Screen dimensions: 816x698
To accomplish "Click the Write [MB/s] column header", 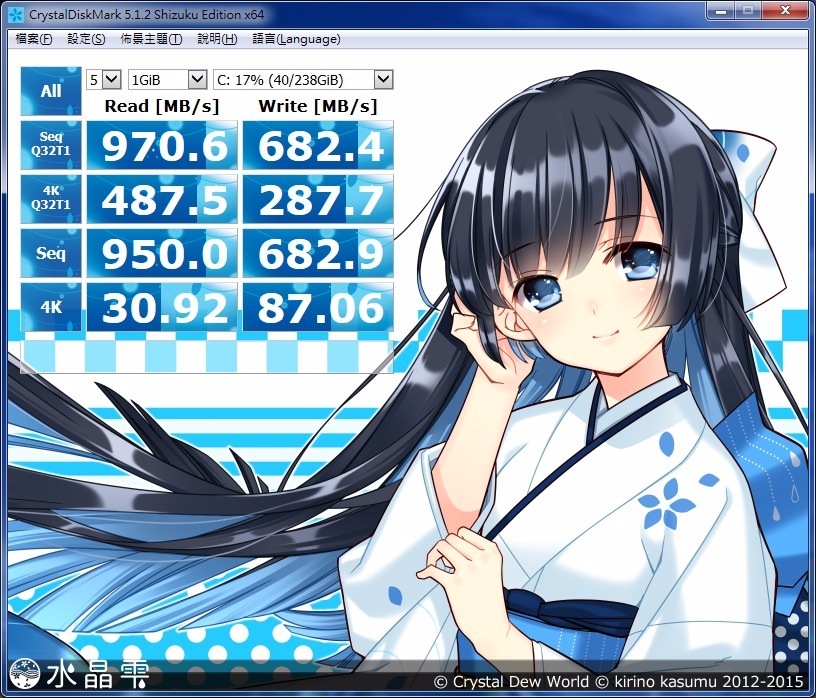I will [317, 106].
